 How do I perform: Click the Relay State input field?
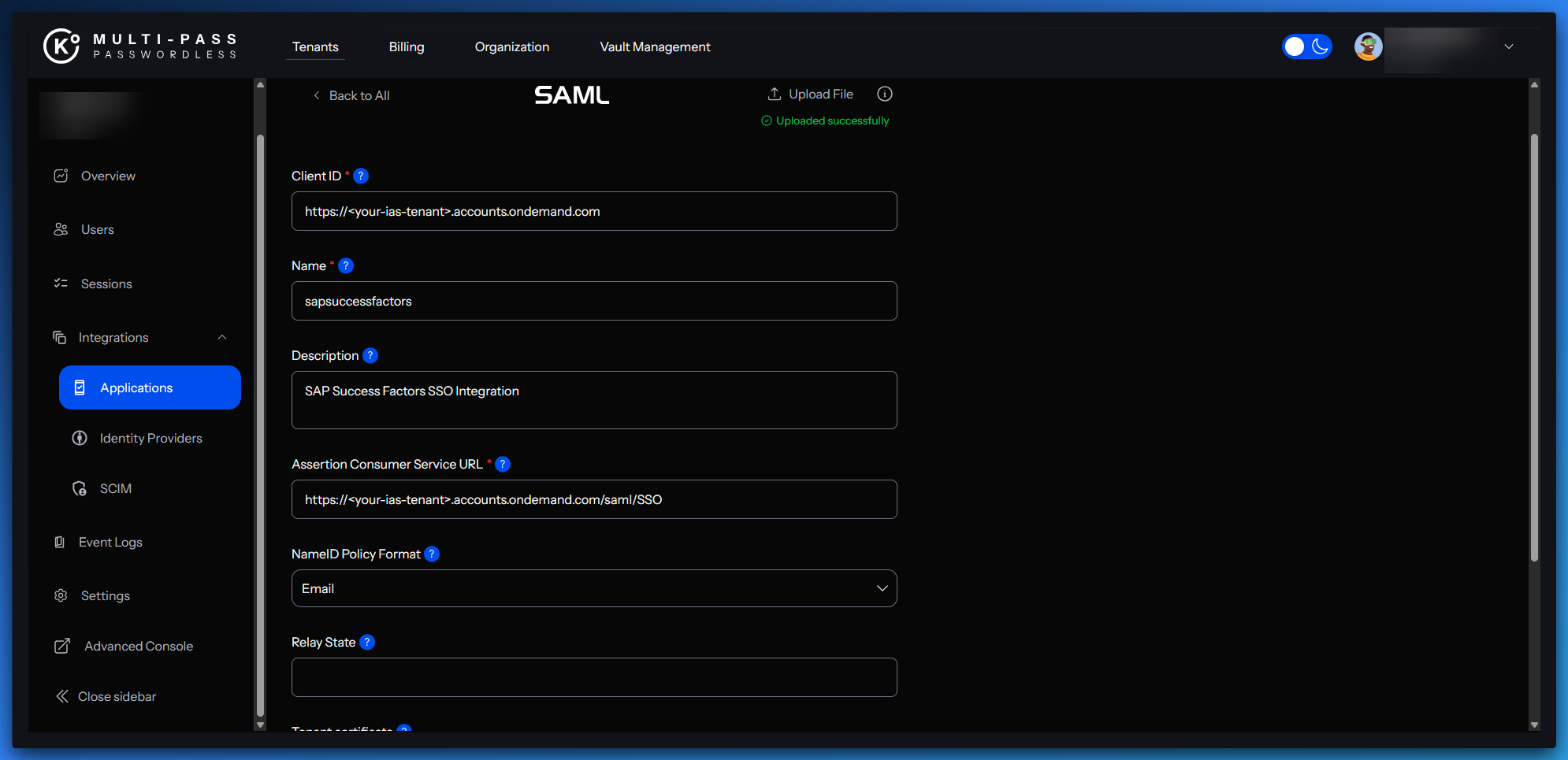pos(594,677)
